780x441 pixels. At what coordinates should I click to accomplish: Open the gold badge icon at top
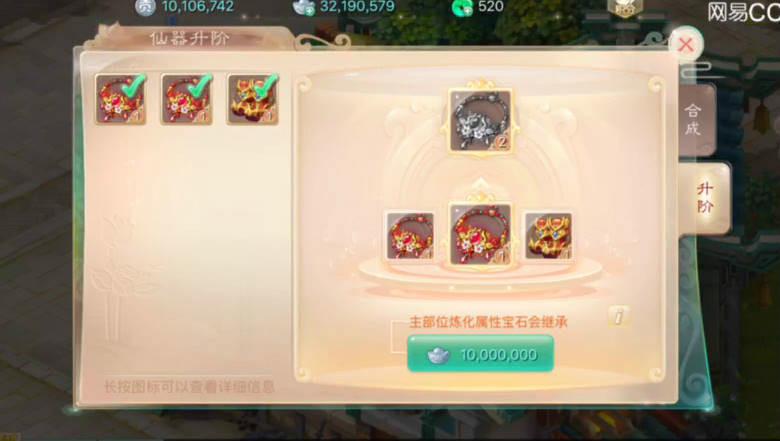click(625, 7)
